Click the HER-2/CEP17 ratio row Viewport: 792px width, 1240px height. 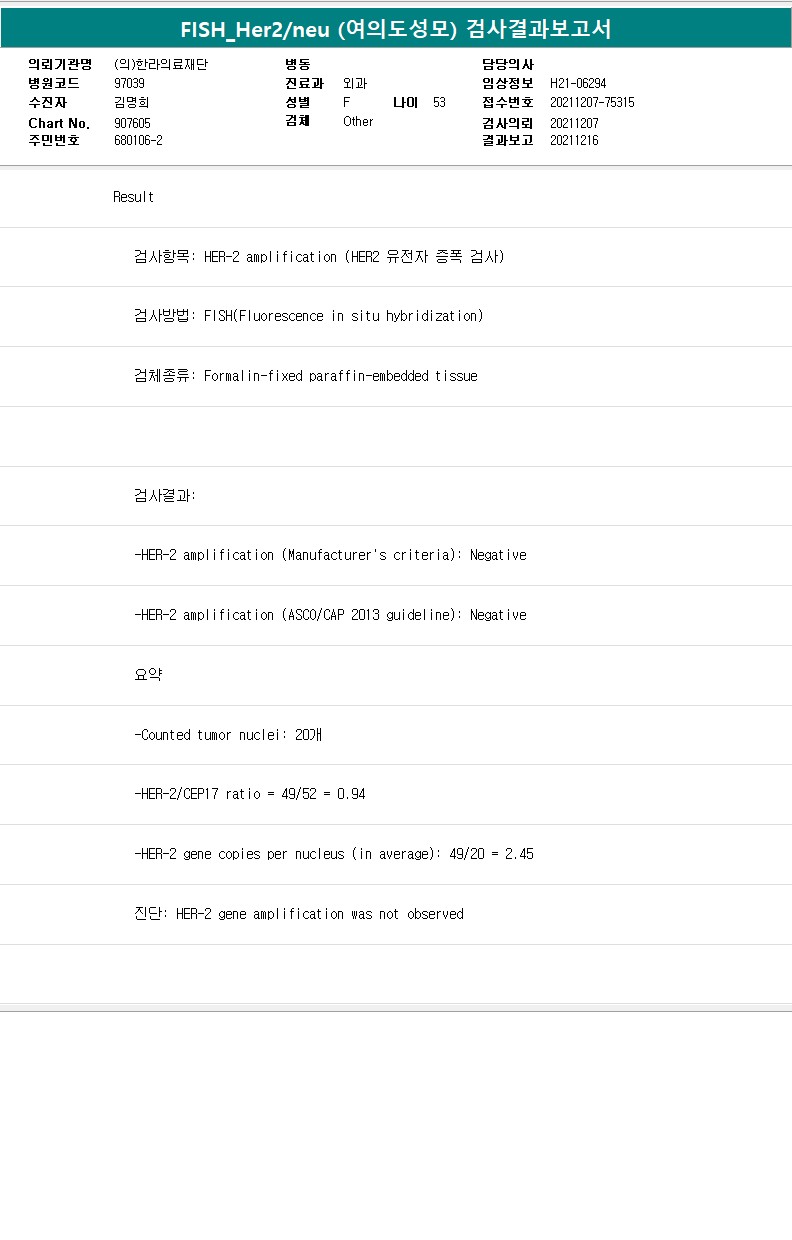click(249, 794)
